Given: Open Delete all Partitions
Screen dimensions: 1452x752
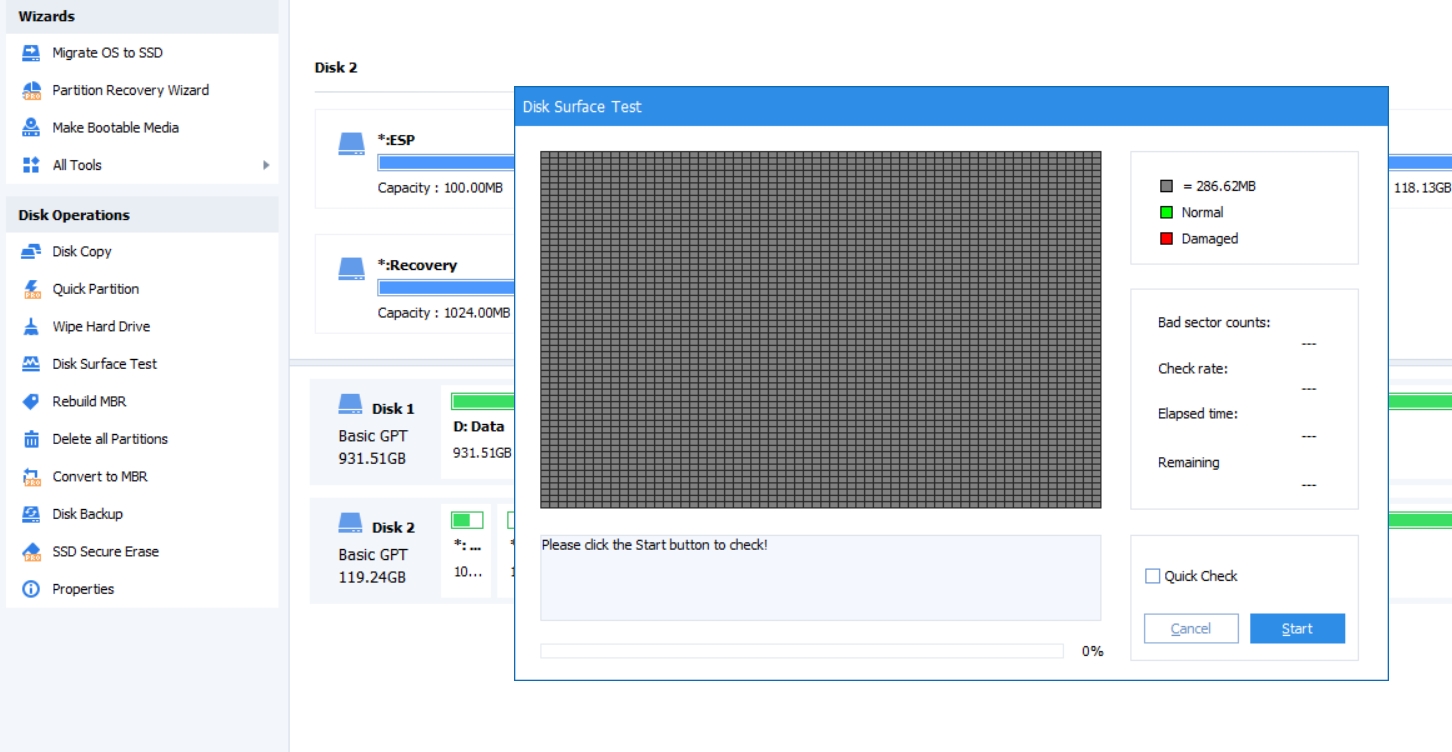Looking at the screenshot, I should [111, 438].
